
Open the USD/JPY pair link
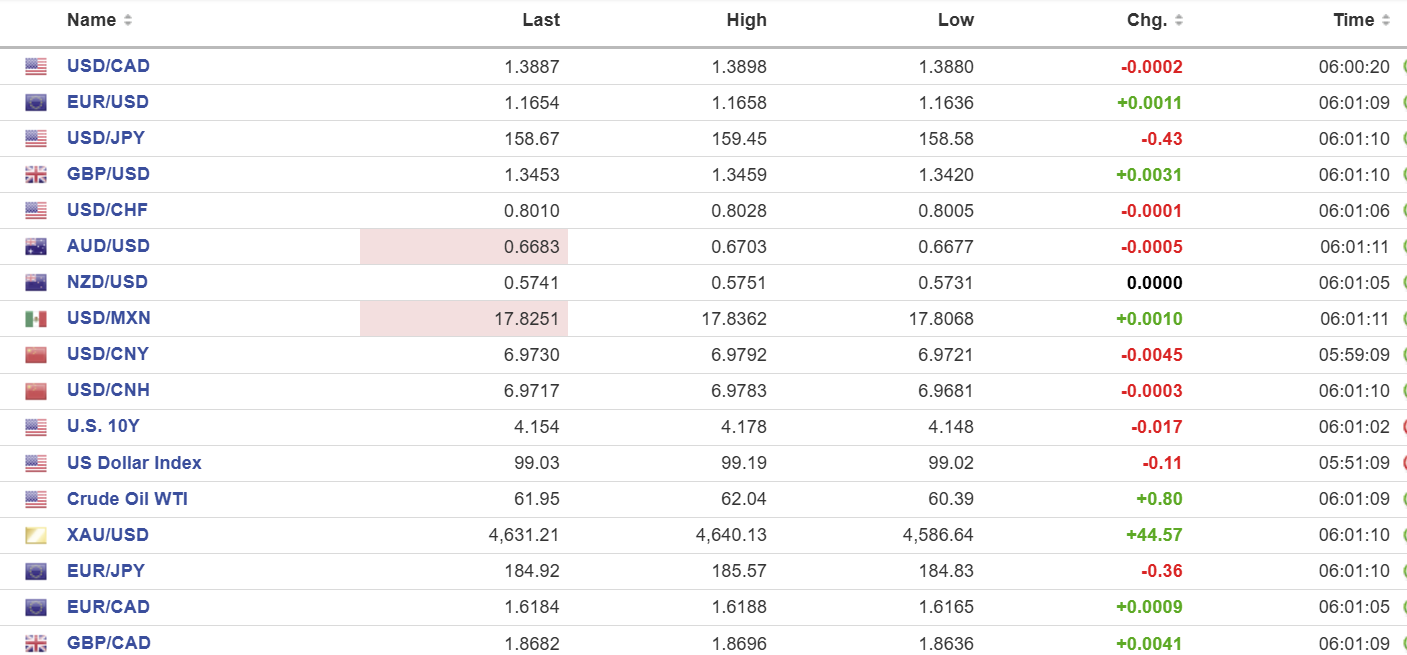[x=105, y=138]
